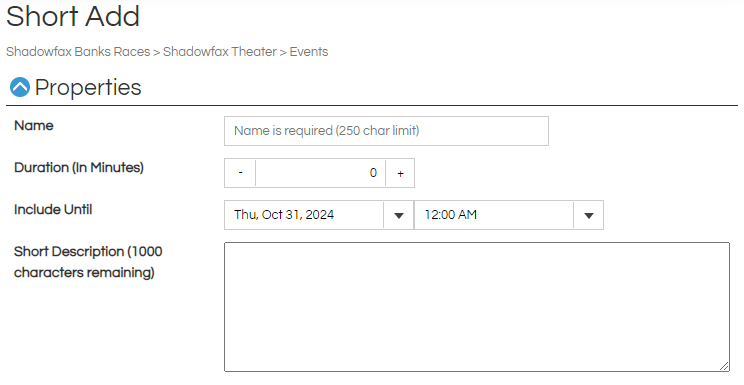This screenshot has height=385, width=744.
Task: Grab the text area resize handle
Action: pos(724,366)
